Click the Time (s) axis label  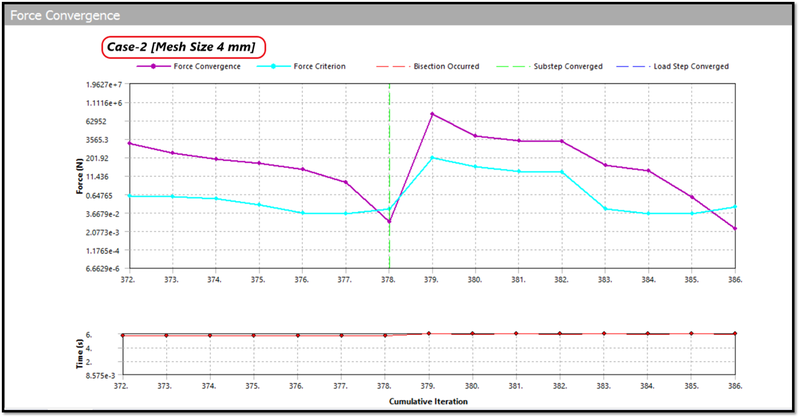pos(80,354)
